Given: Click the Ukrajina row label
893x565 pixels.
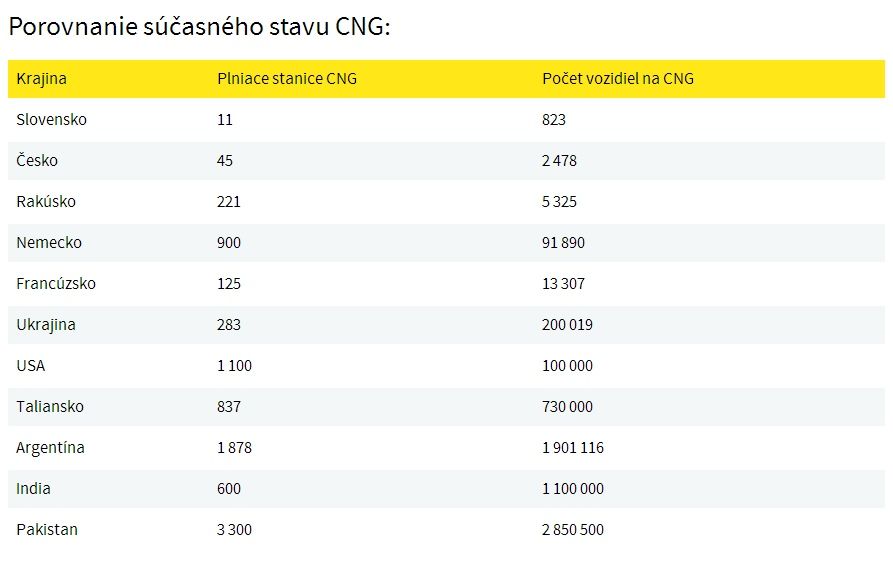Looking at the screenshot, I should [x=46, y=325].
